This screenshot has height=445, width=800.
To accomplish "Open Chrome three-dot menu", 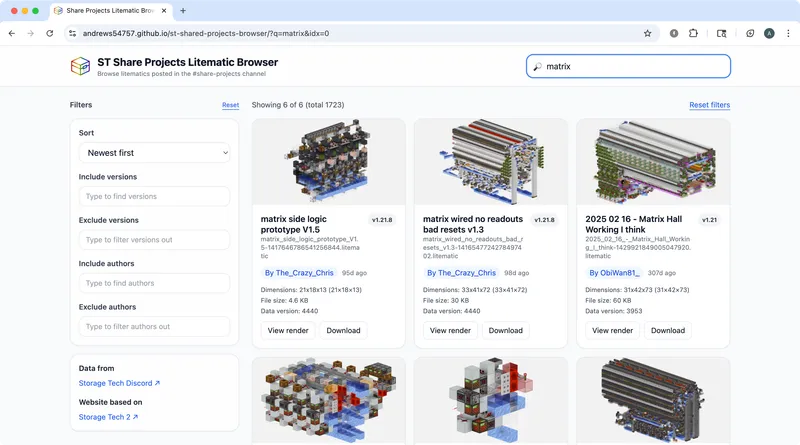I will pyautogui.click(x=788, y=33).
